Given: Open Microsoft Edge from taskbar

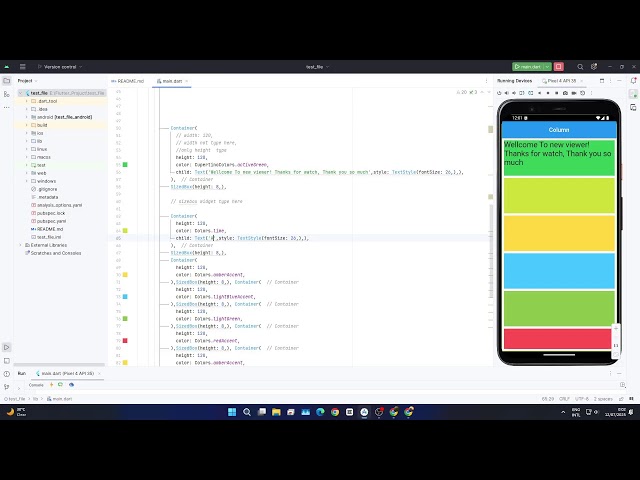Looking at the screenshot, I should pyautogui.click(x=320, y=412).
